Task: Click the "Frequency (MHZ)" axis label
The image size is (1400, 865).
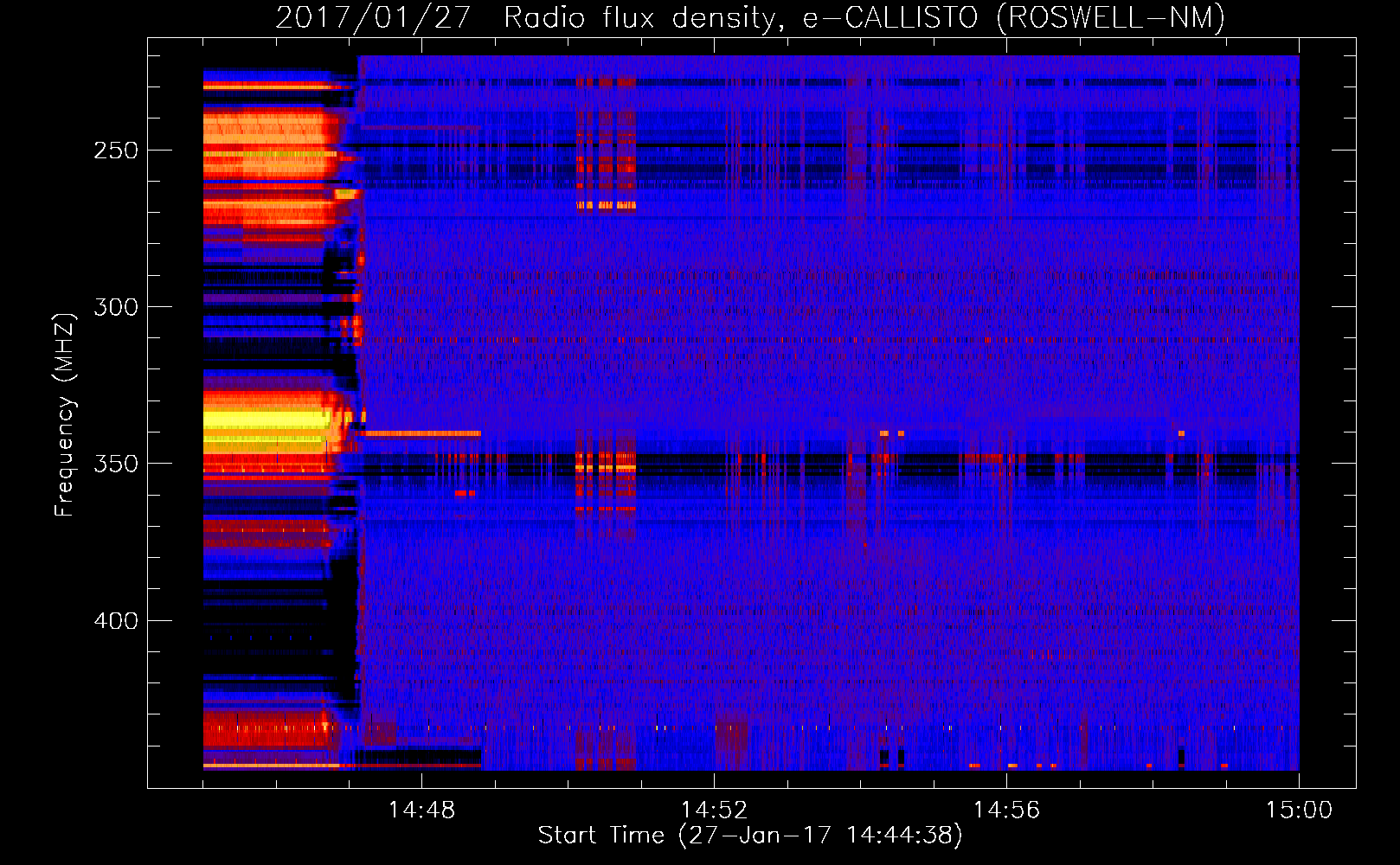Action: tap(64, 415)
